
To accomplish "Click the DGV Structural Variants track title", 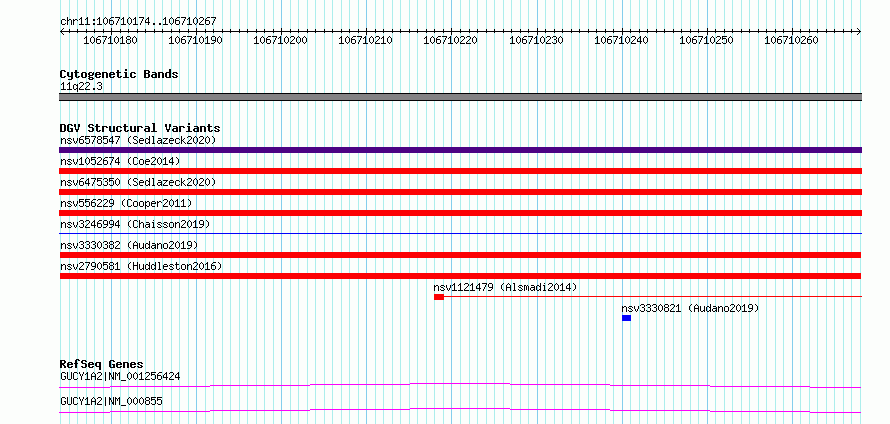I will (x=140, y=128).
